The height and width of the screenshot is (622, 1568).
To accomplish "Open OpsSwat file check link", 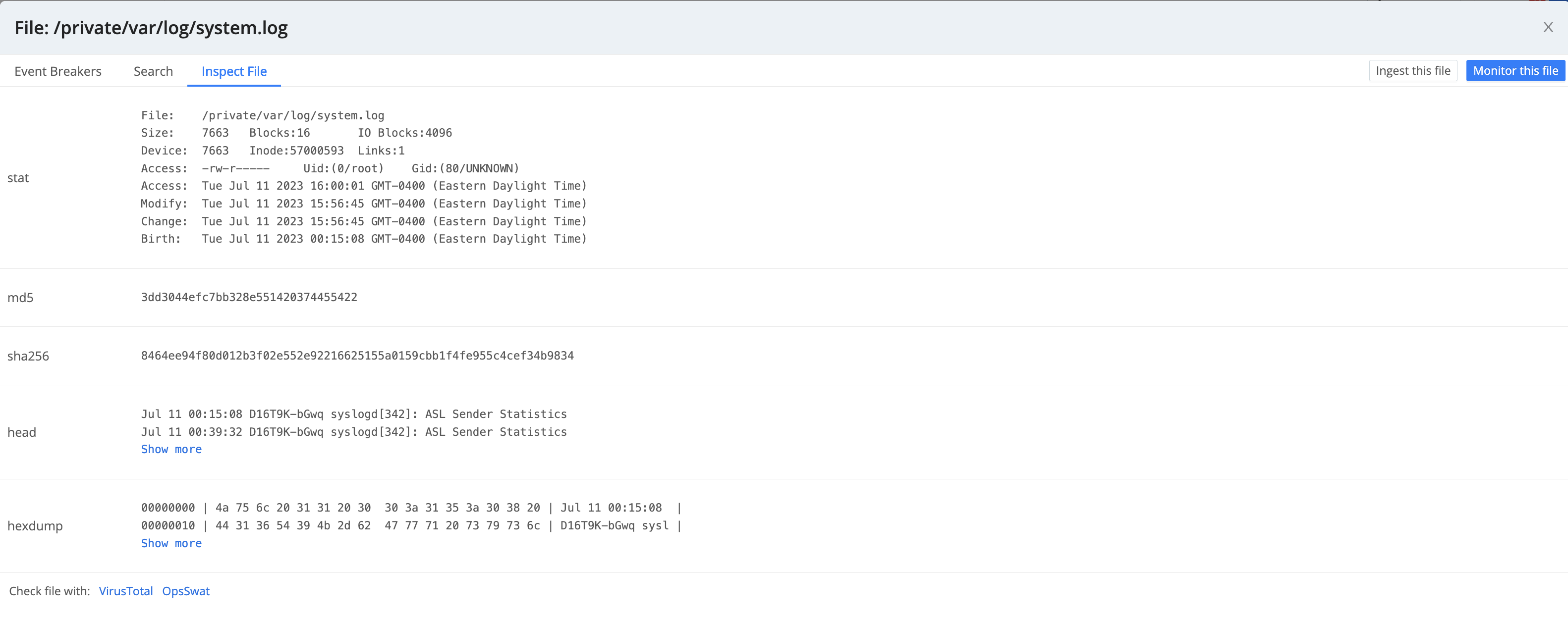I will click(186, 590).
